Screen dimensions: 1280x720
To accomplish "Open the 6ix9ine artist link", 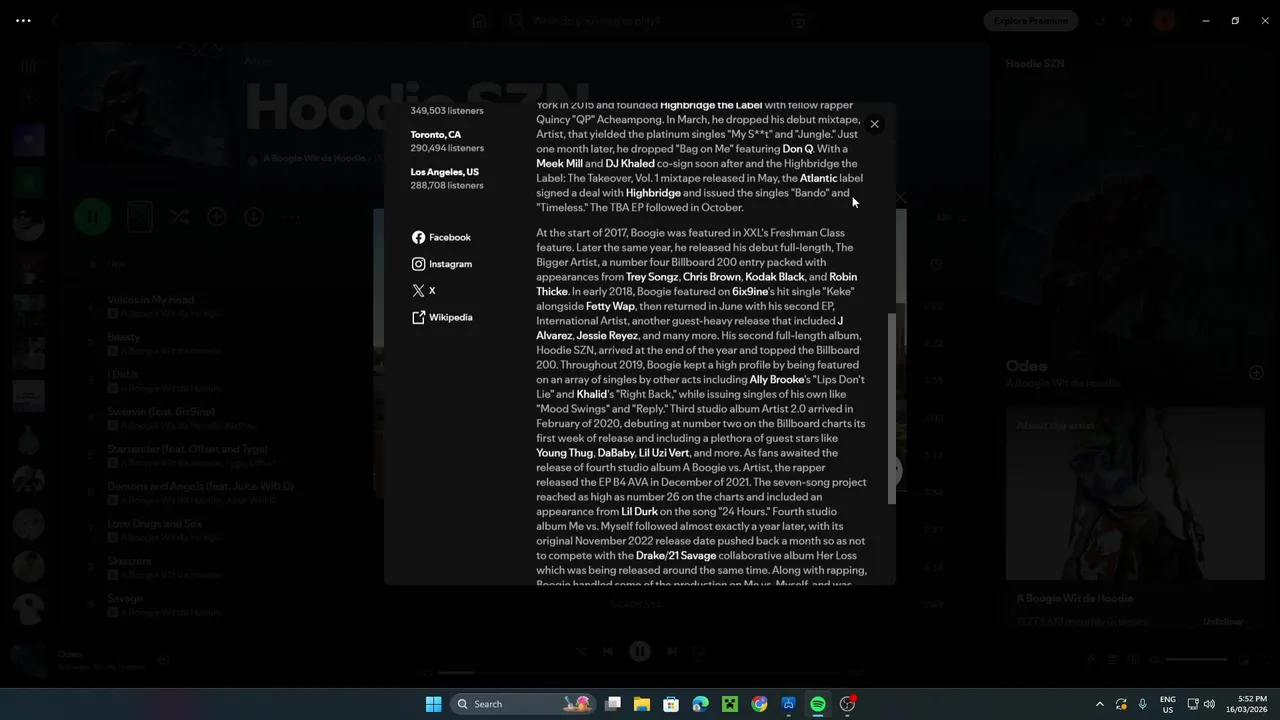I will pyautogui.click(x=750, y=292).
